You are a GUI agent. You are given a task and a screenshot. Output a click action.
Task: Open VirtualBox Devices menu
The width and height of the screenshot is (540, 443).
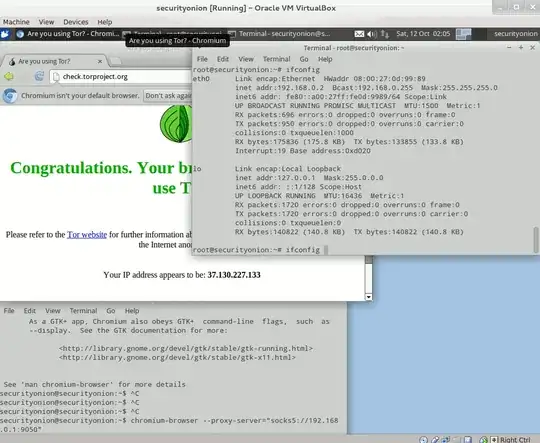click(76, 22)
